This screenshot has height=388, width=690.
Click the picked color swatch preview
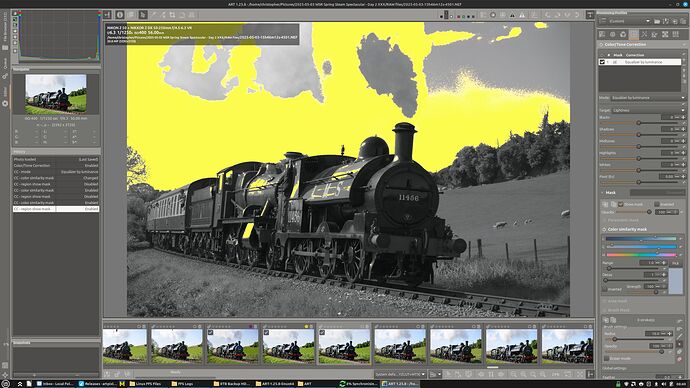pyautogui.click(x=675, y=282)
